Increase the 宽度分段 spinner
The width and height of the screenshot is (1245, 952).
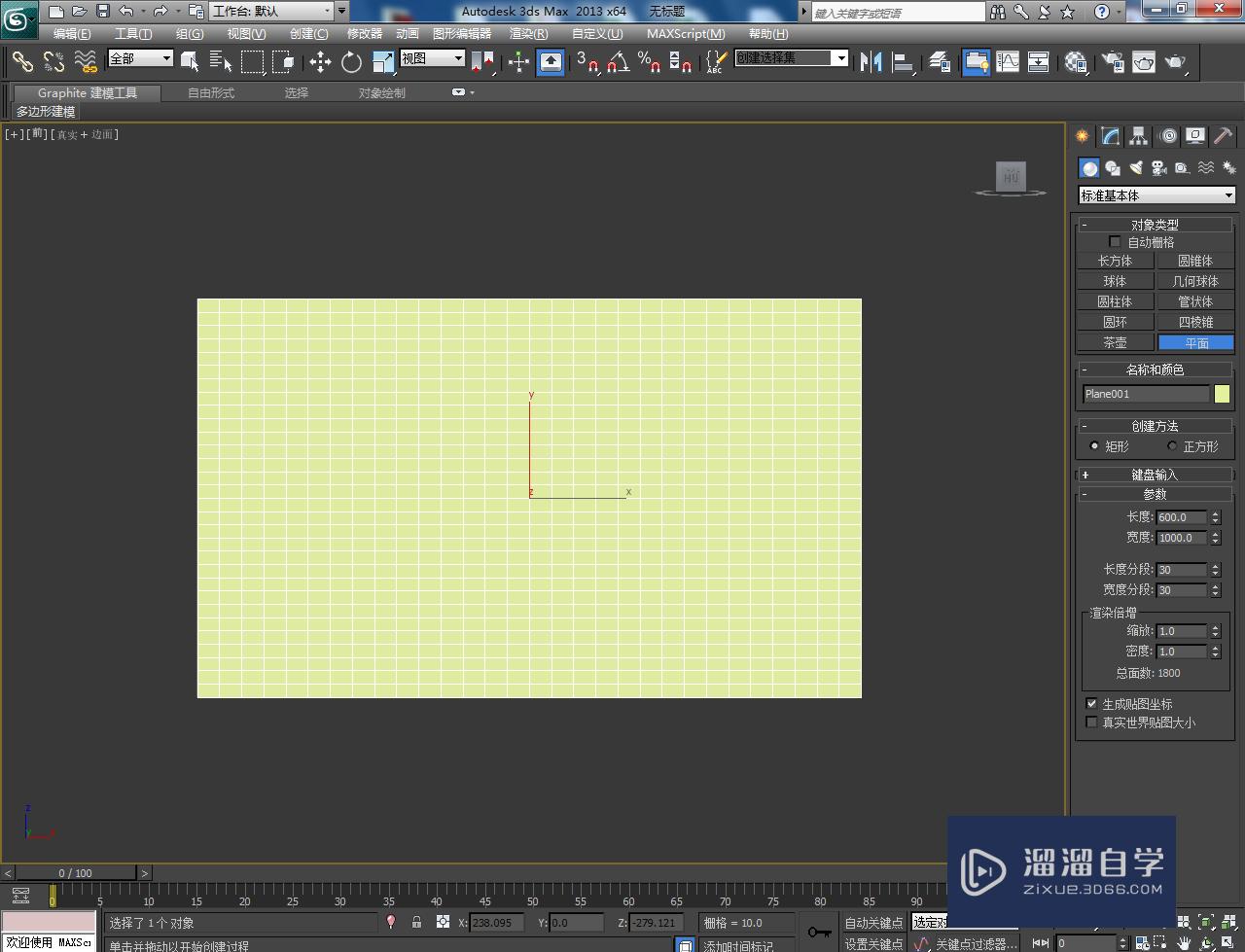[x=1215, y=586]
